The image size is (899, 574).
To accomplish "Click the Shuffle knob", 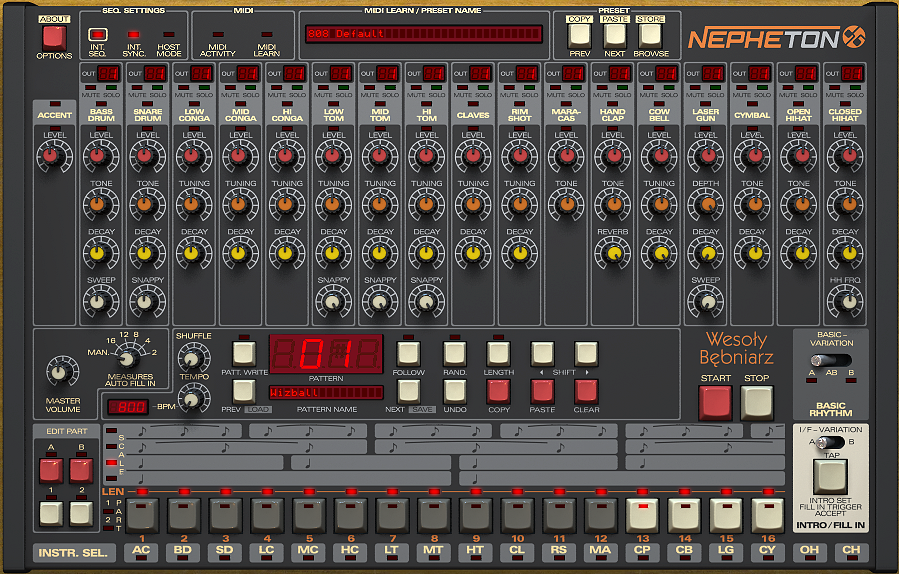I will point(193,359).
